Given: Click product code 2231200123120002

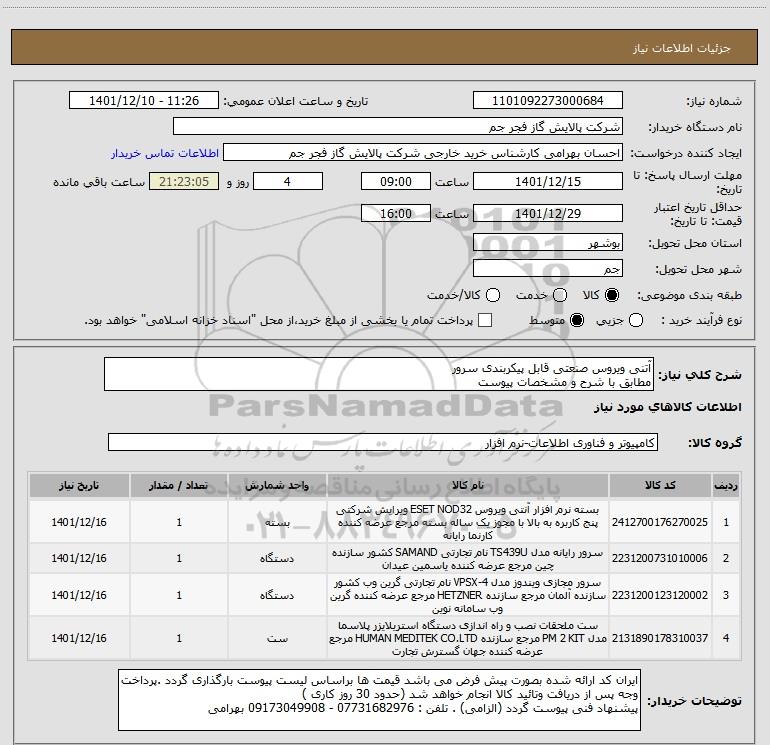Looking at the screenshot, I should pos(660,595).
